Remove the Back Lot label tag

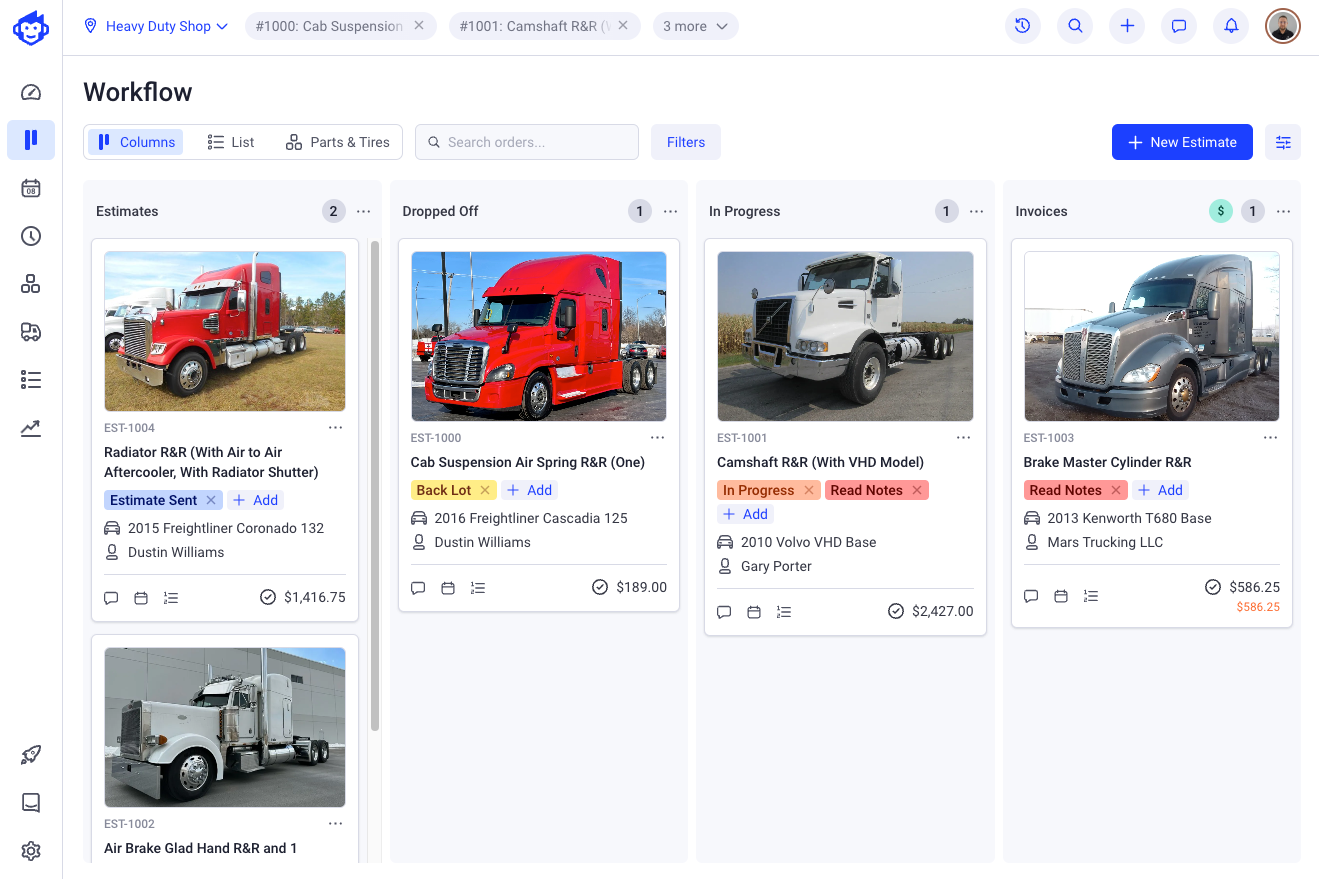point(485,490)
